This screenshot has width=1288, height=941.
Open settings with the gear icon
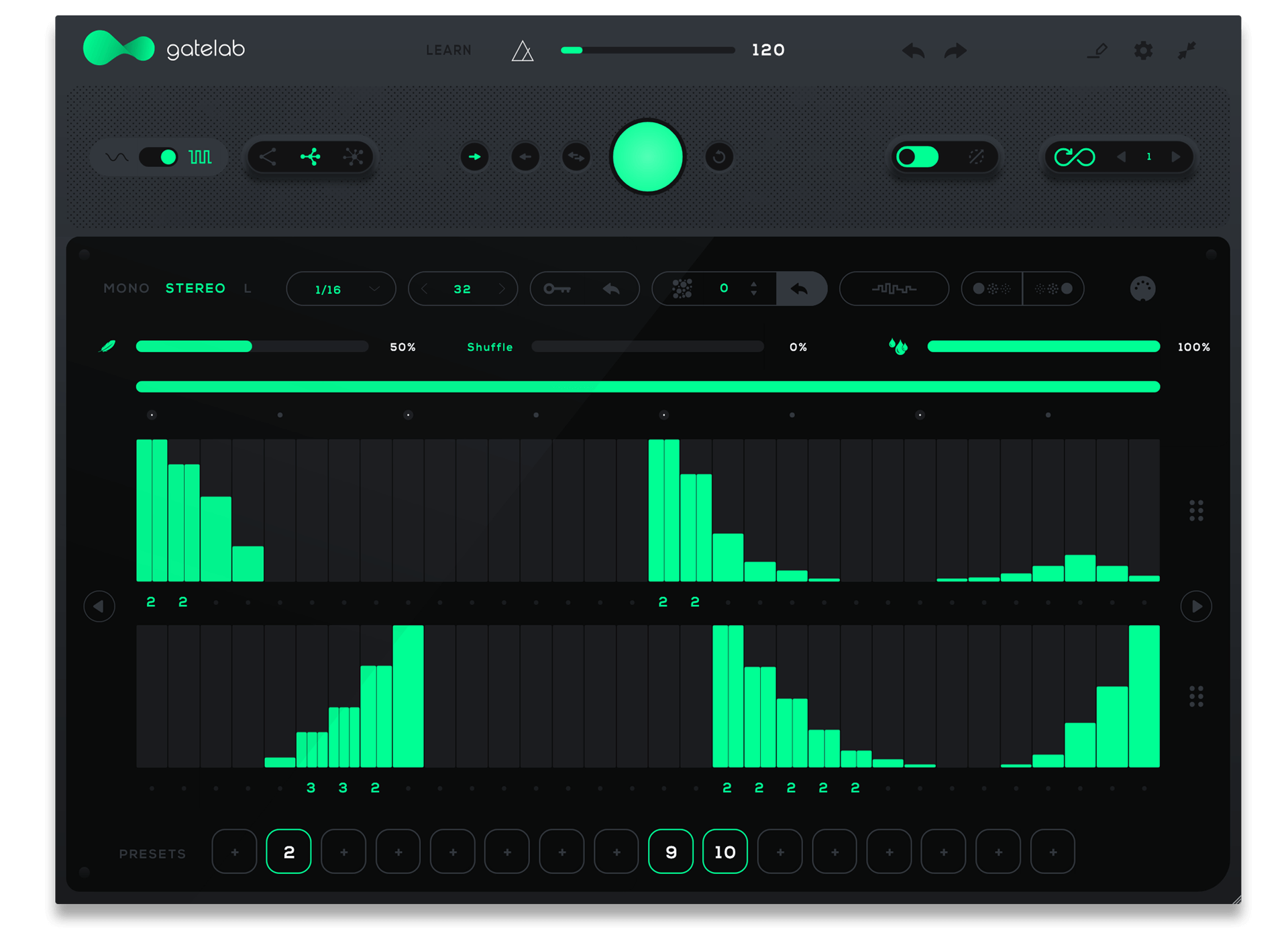pos(1143,50)
